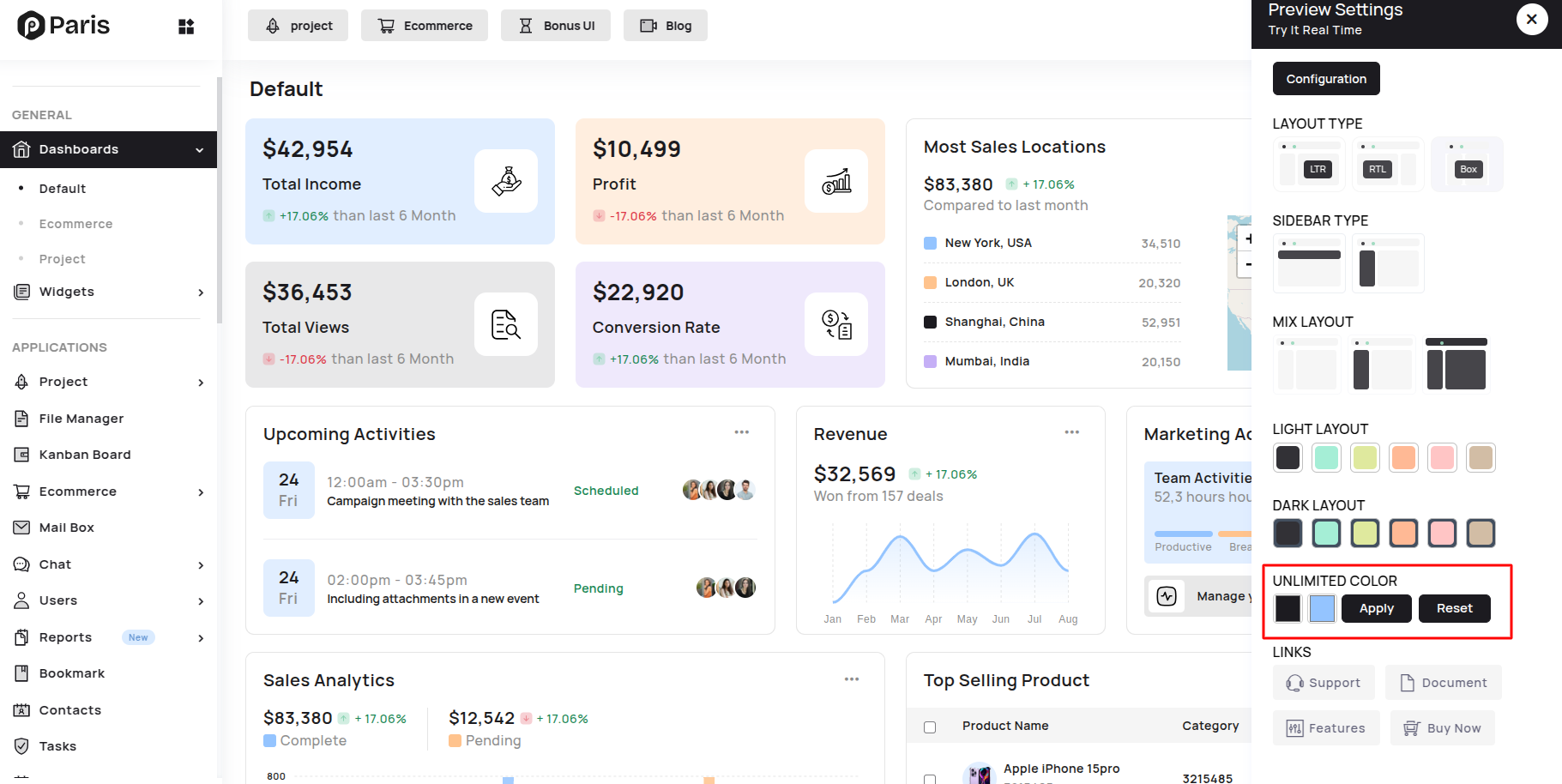Viewport: 1562px width, 784px height.
Task: Open the Ecommerce dashboard sub-item
Action: click(75, 224)
